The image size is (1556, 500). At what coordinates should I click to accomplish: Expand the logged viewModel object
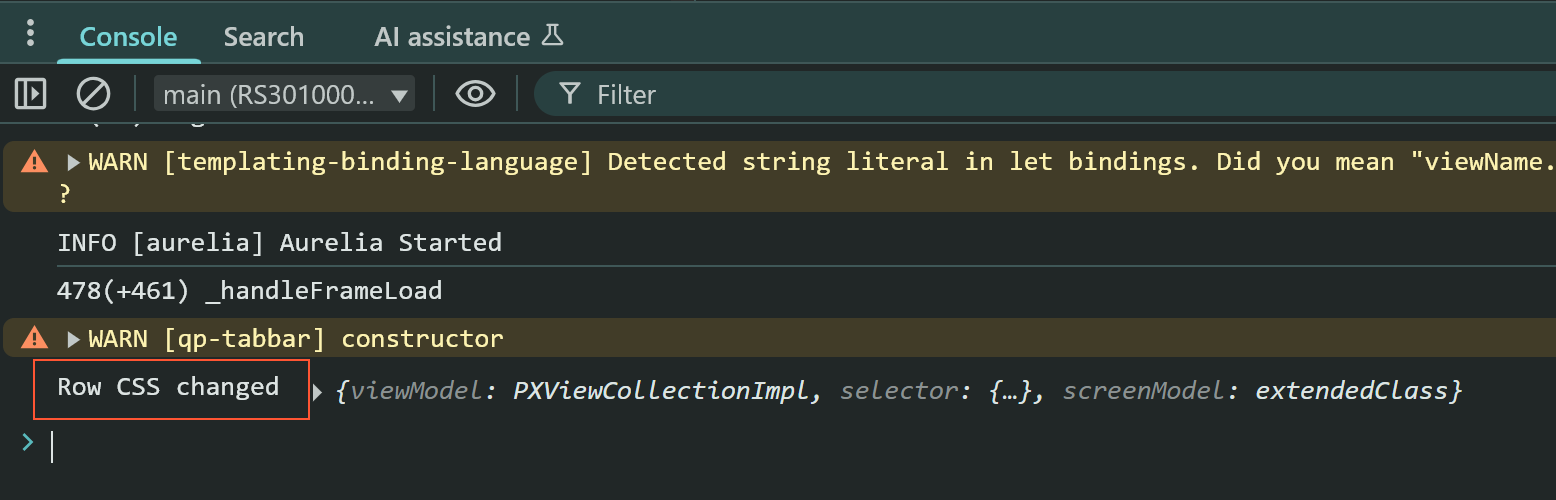pyautogui.click(x=319, y=392)
